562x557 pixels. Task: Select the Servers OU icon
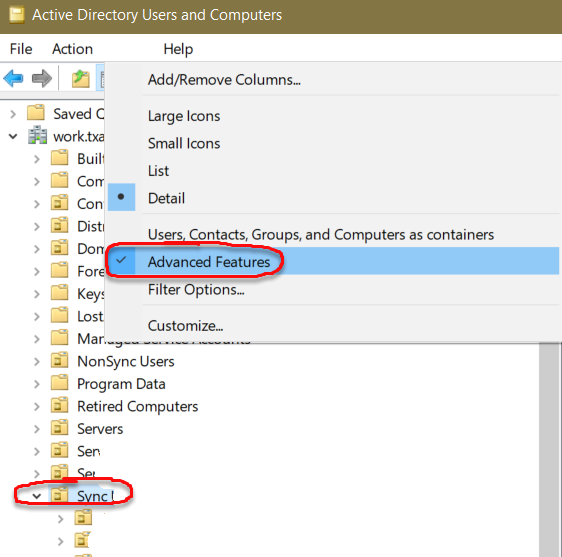(x=59, y=428)
